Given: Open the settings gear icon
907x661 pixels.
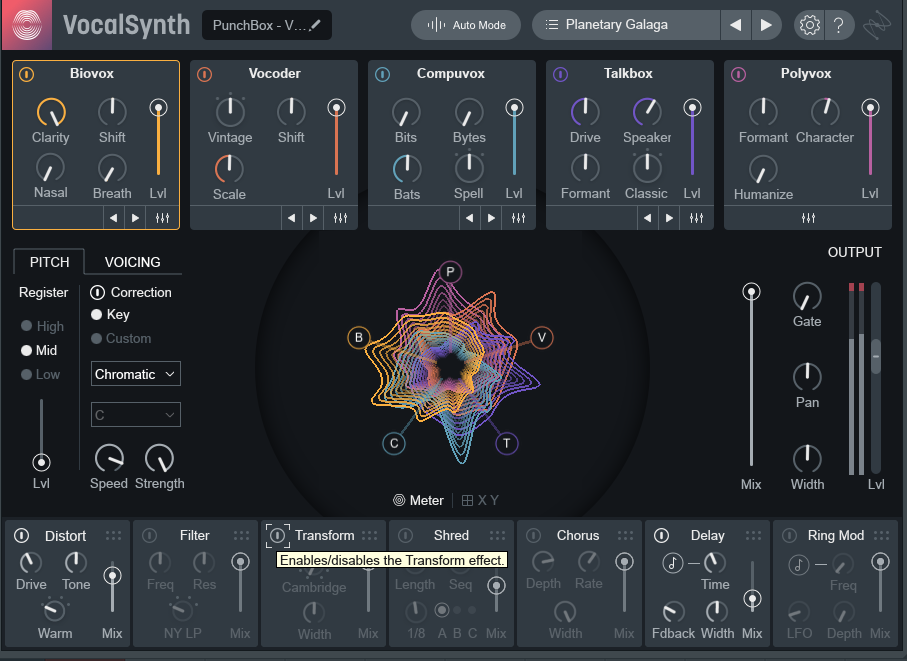Looking at the screenshot, I should (x=809, y=25).
